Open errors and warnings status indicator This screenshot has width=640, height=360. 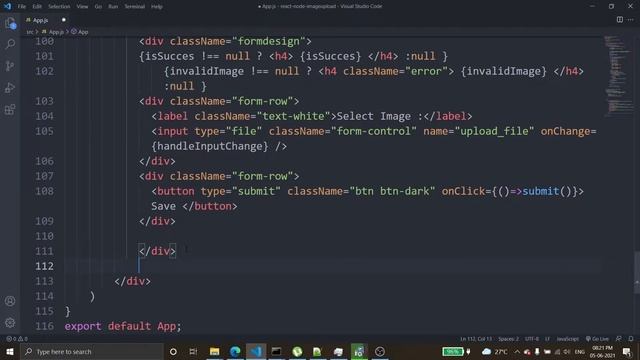(x=17, y=339)
